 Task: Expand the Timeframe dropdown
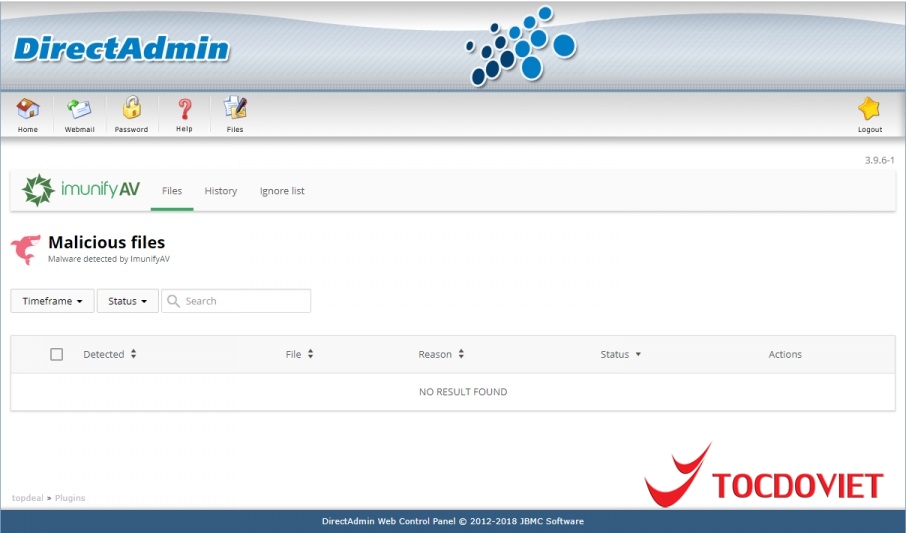[x=52, y=301]
